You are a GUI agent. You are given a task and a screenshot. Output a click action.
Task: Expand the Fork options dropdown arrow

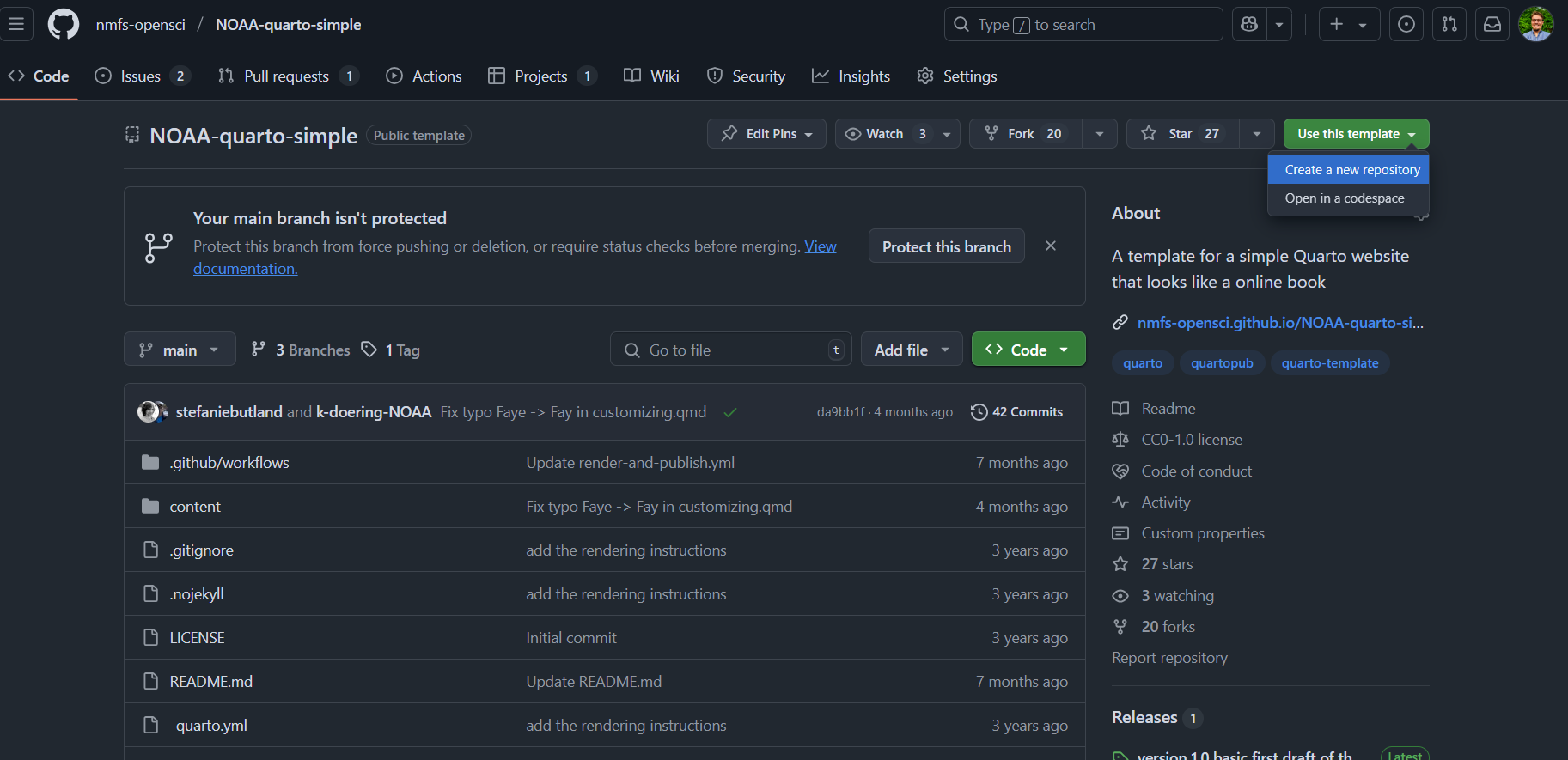1100,134
